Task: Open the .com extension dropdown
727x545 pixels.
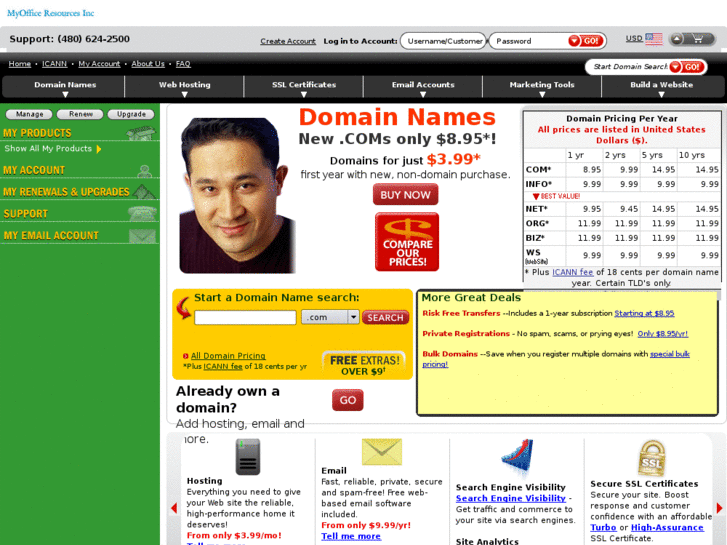Action: pyautogui.click(x=330, y=317)
